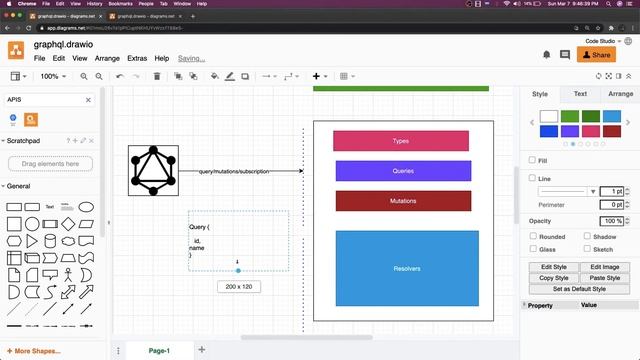Choose the pink style swatch

[x=591, y=131]
